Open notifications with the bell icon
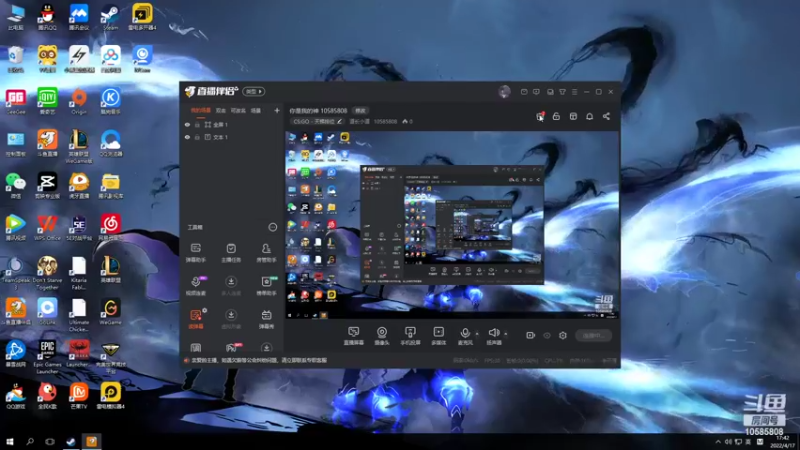Viewport: 800px width, 450px height. (589, 116)
